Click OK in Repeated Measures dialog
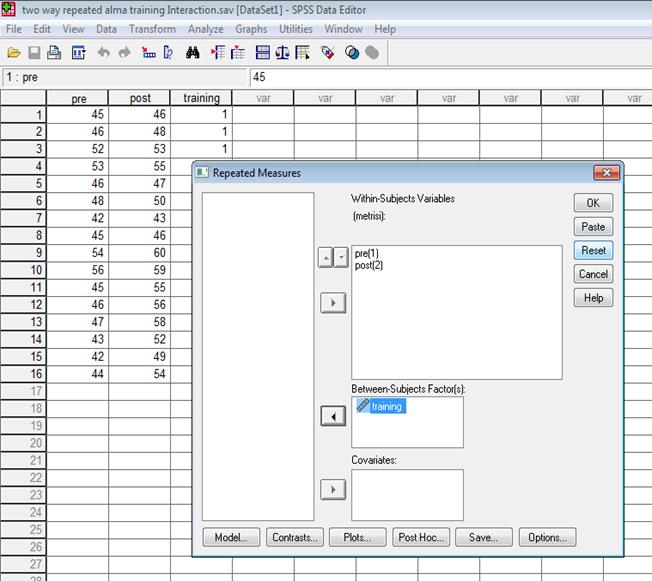This screenshot has height=581, width=652. (x=593, y=203)
